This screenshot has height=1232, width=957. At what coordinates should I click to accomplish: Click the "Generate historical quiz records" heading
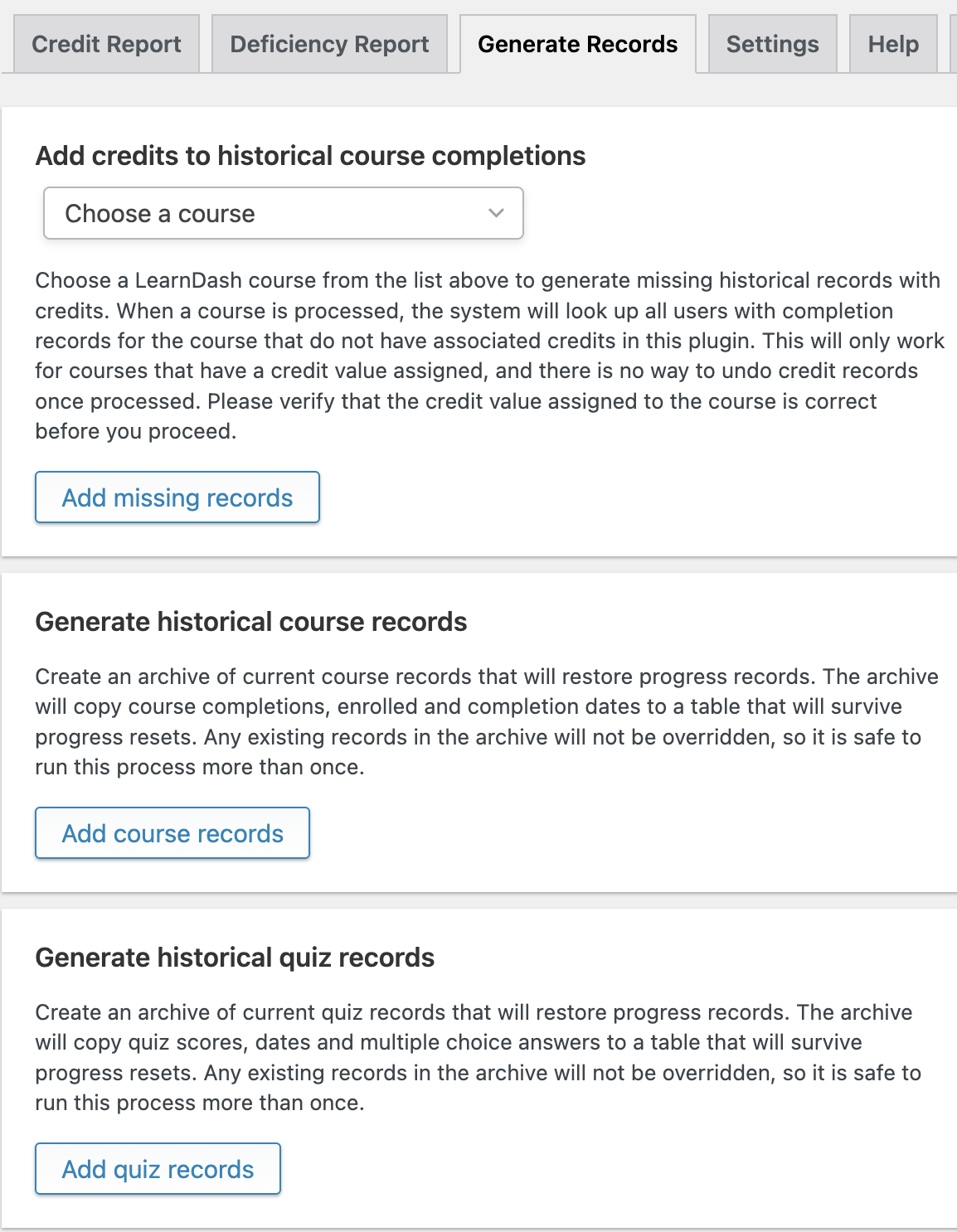tap(235, 958)
